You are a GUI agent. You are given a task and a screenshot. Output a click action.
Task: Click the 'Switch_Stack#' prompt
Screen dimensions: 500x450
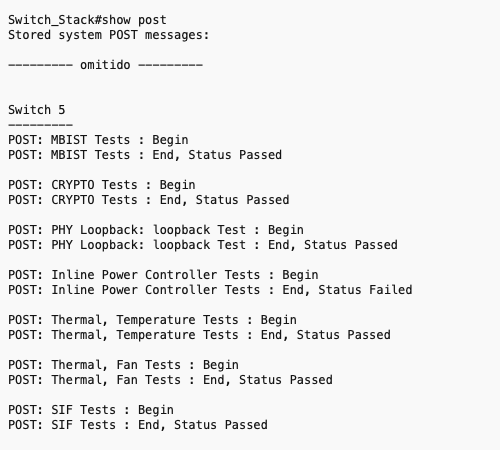[x=55, y=20]
